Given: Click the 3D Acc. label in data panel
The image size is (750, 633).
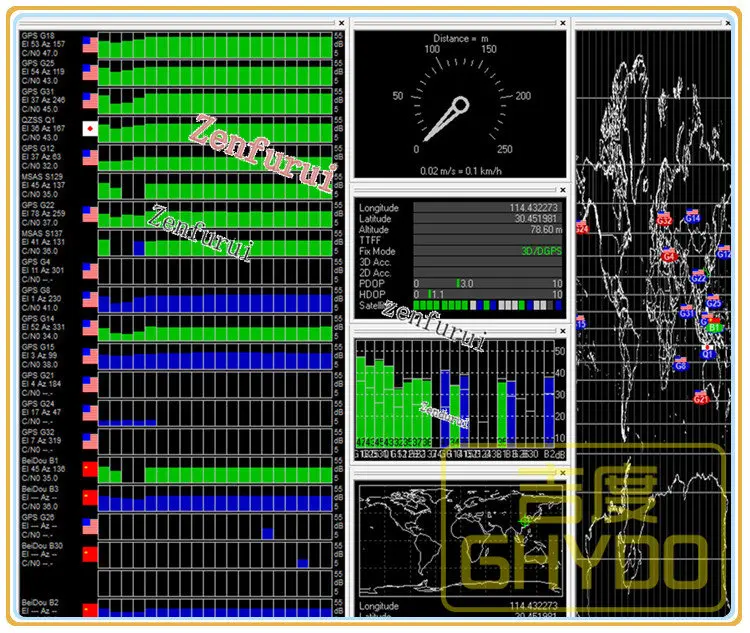Looking at the screenshot, I should [x=375, y=262].
